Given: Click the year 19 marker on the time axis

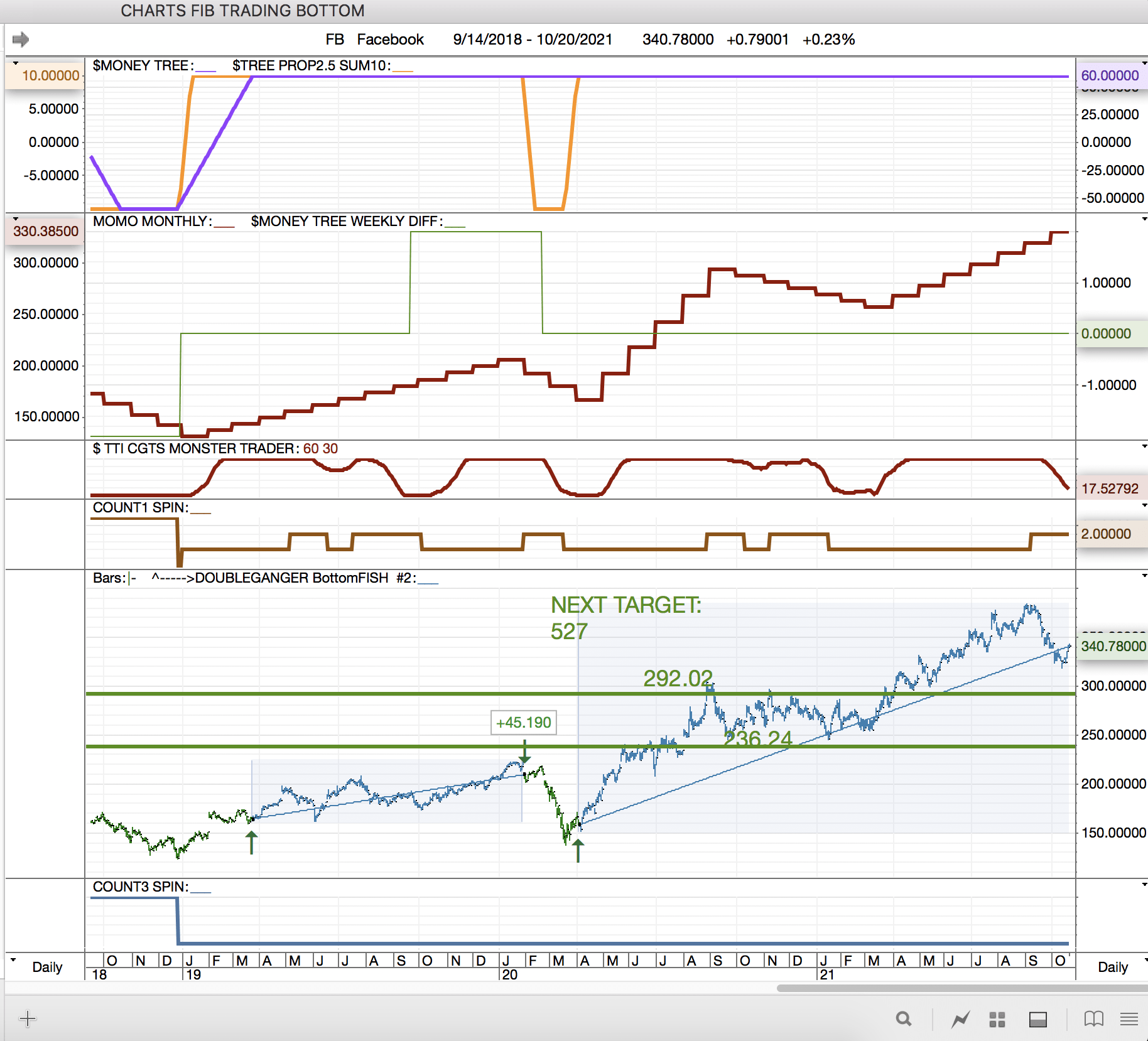Looking at the screenshot, I should point(193,974).
